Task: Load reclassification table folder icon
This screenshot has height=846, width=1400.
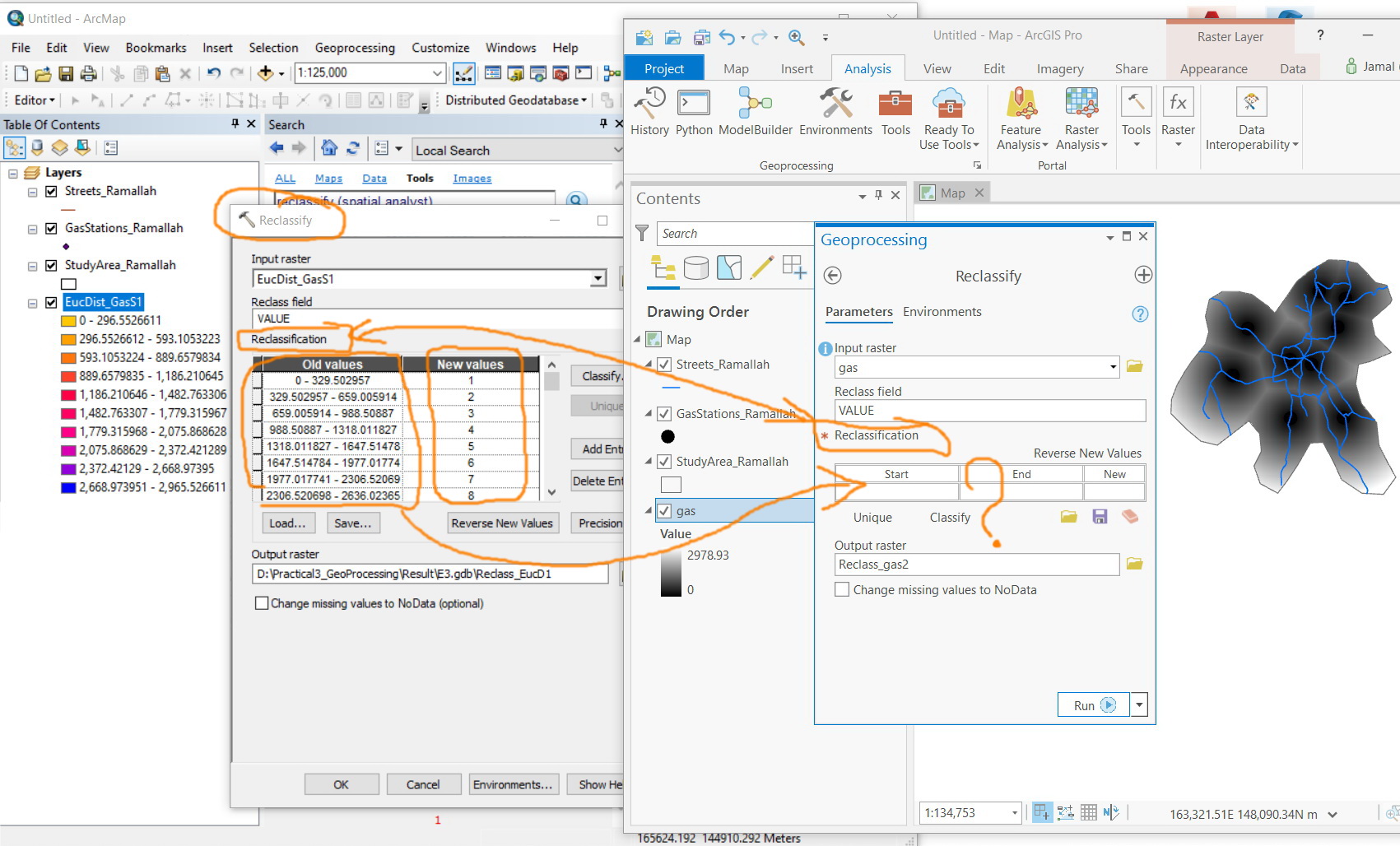Action: 1068,517
